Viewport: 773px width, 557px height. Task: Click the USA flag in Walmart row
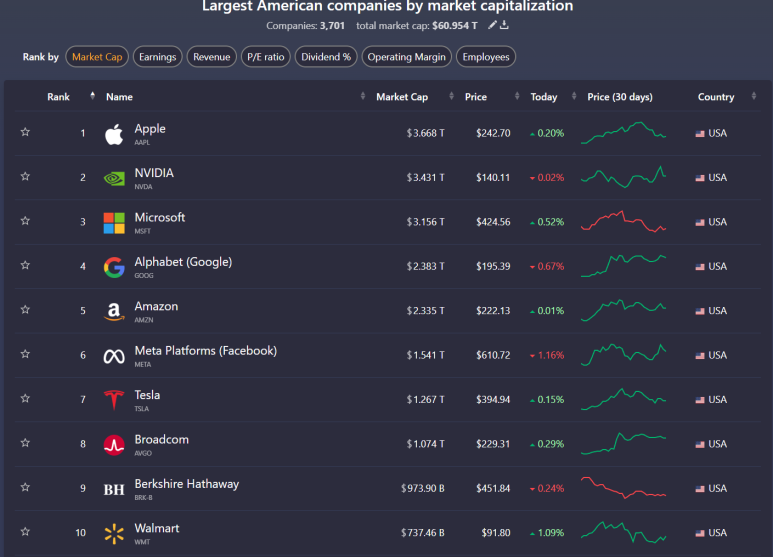[700, 533]
